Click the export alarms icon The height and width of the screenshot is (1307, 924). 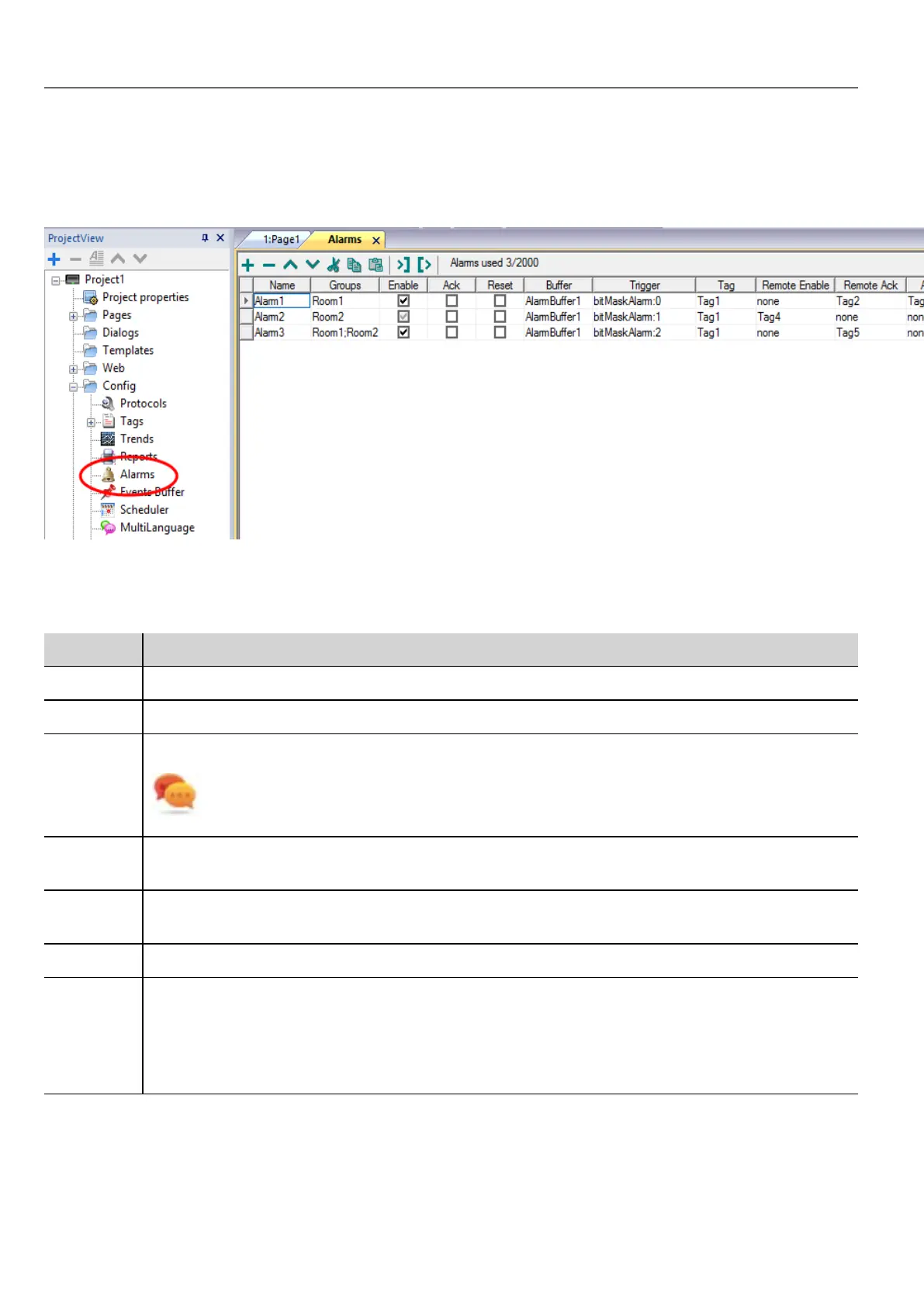pos(424,265)
